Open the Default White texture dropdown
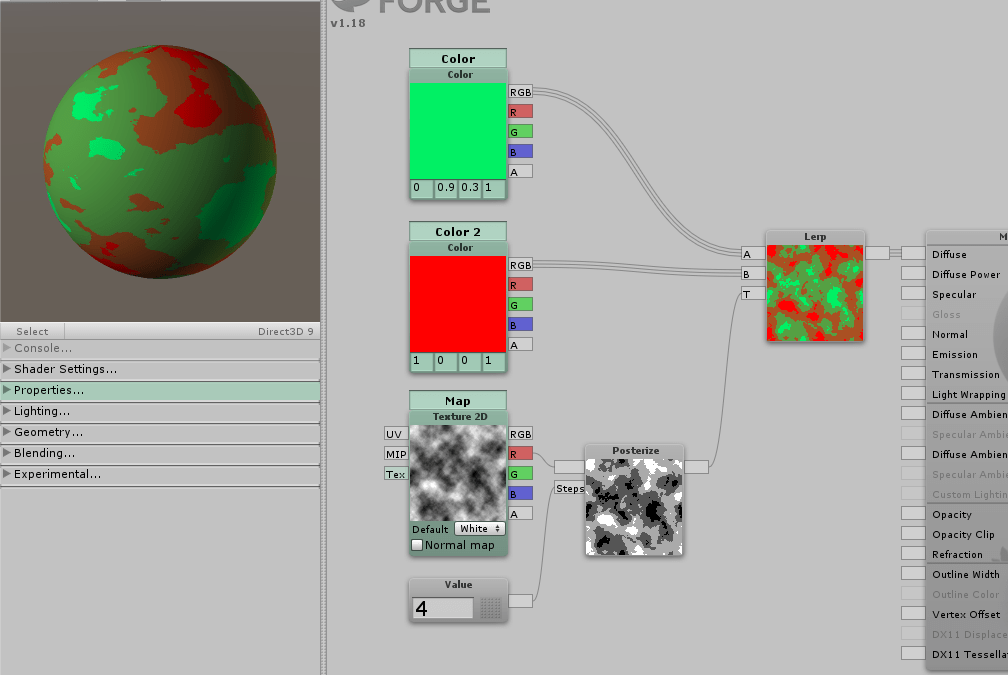This screenshot has width=1008, height=675. pos(479,528)
